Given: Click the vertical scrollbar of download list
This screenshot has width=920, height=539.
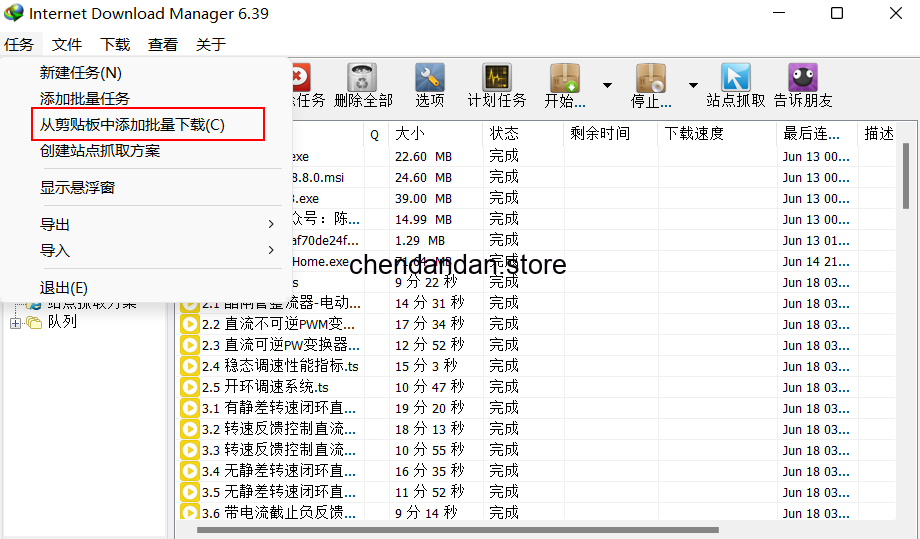Looking at the screenshot, I should tap(905, 176).
